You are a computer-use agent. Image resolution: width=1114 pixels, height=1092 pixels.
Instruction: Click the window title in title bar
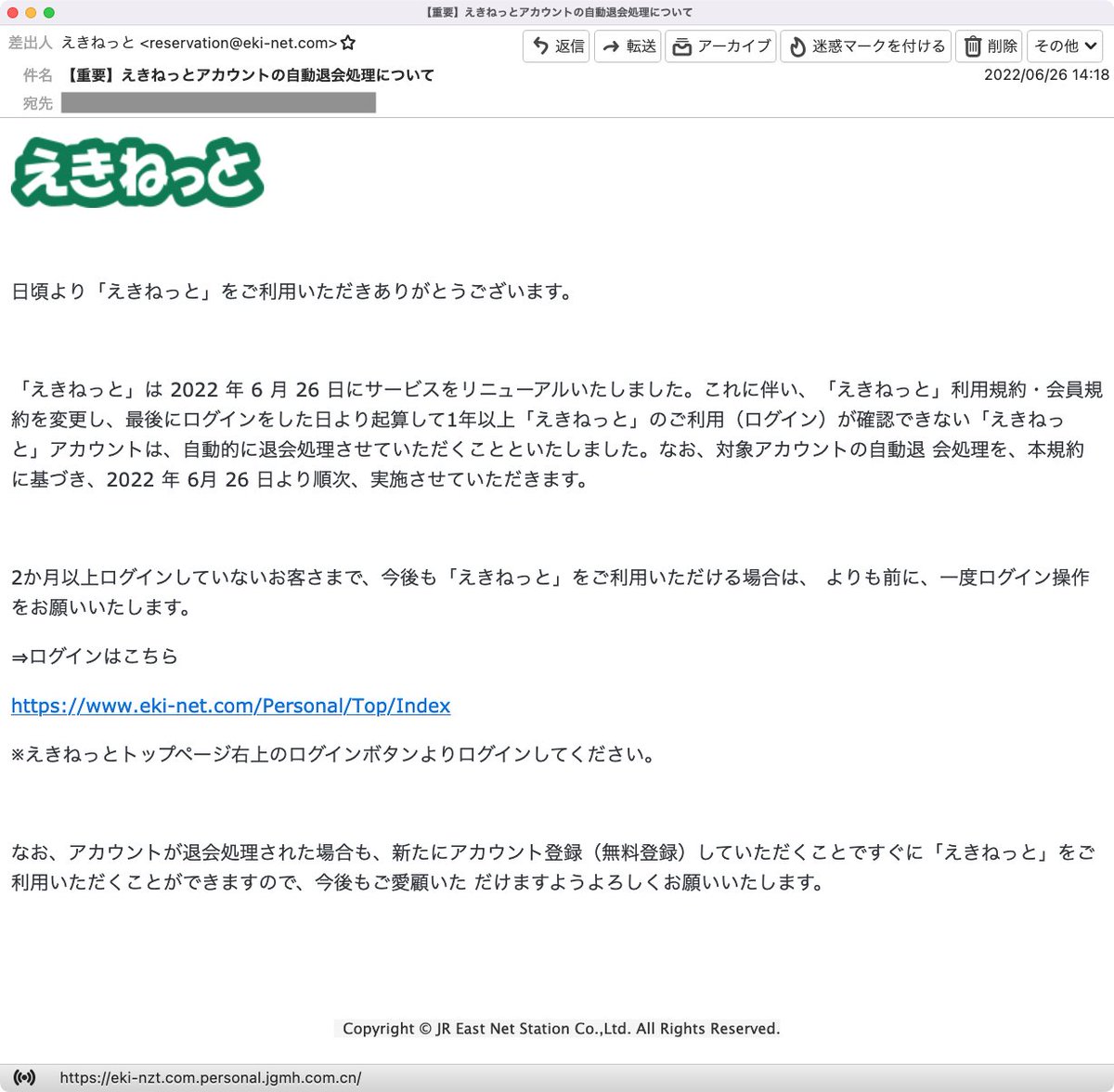(558, 12)
